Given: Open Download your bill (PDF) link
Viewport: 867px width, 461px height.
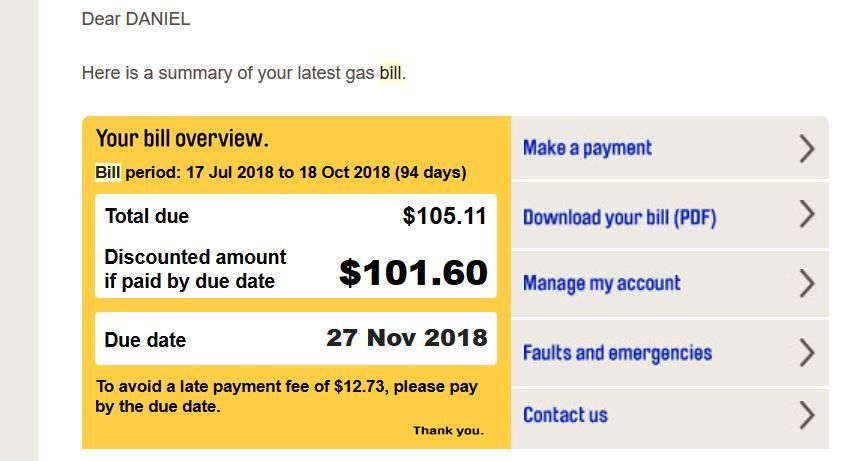Looking at the screenshot, I should coord(619,217).
